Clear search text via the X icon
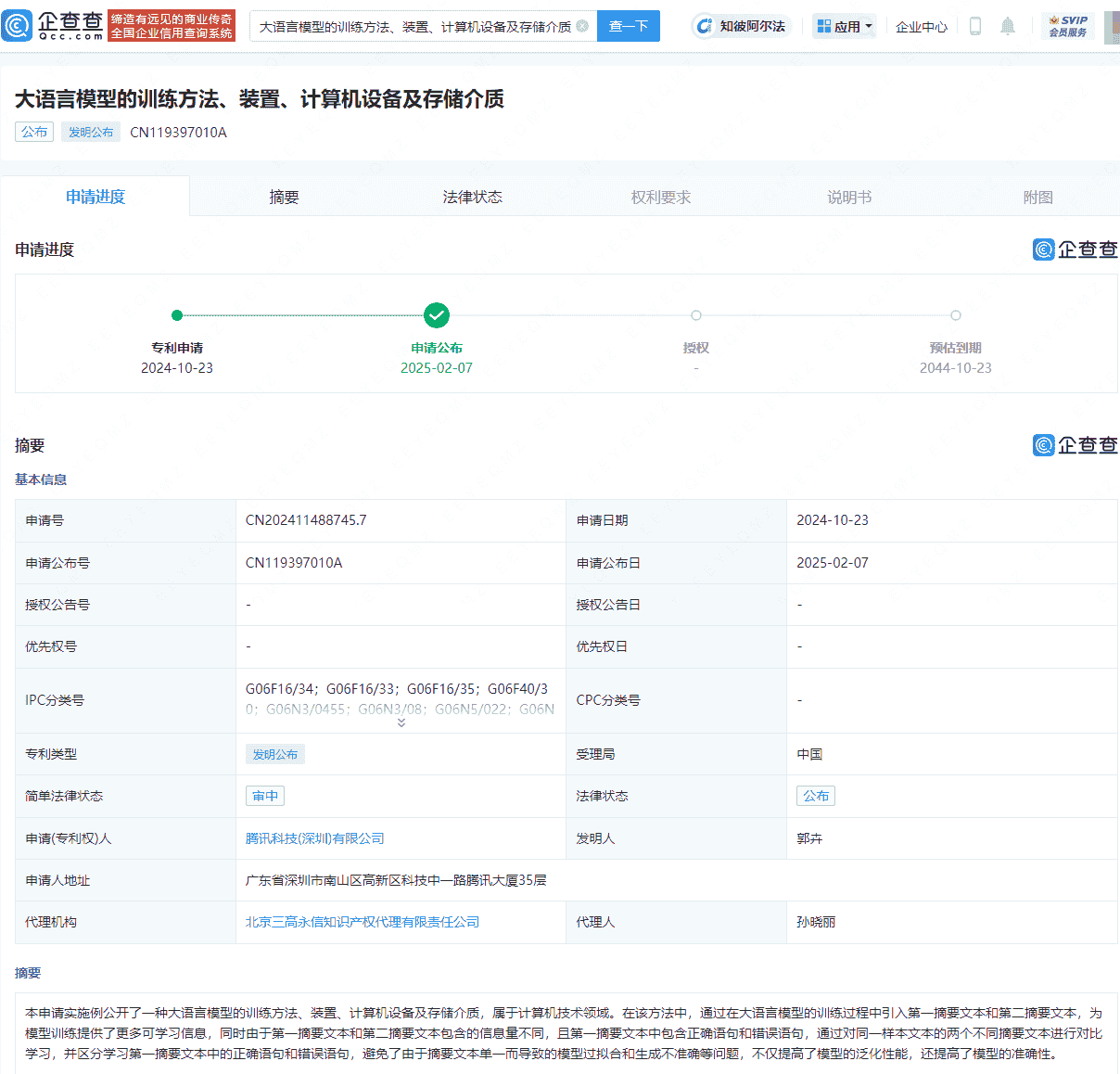The height and width of the screenshot is (1074, 1120). coord(581,26)
